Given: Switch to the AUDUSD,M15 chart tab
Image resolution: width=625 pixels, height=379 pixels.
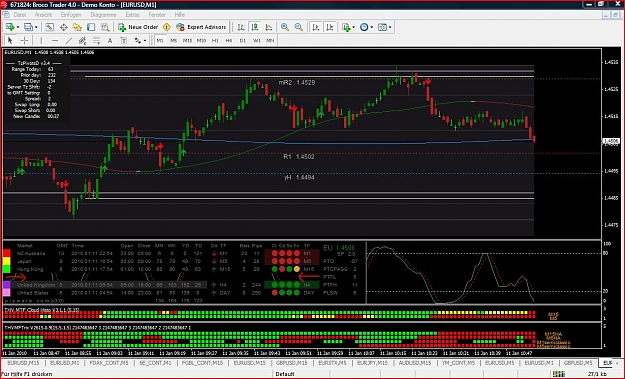Looking at the screenshot, I should pos(415,363).
